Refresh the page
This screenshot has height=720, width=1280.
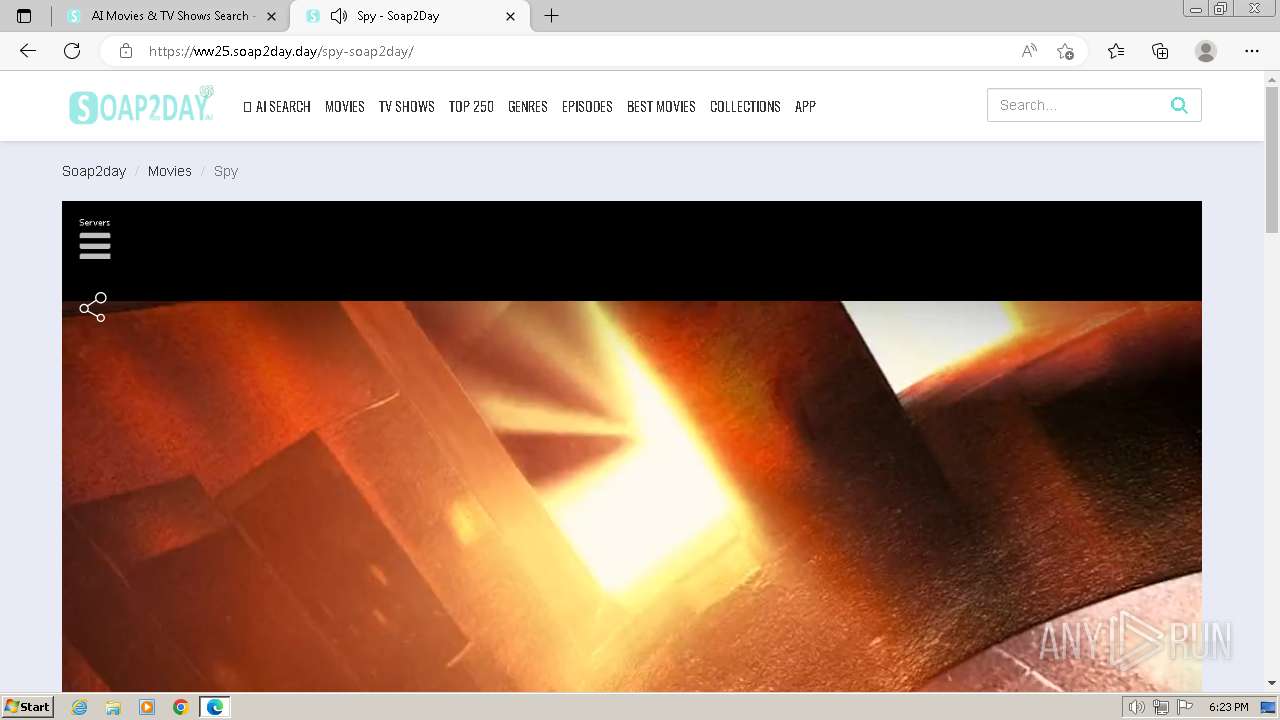pos(72,51)
